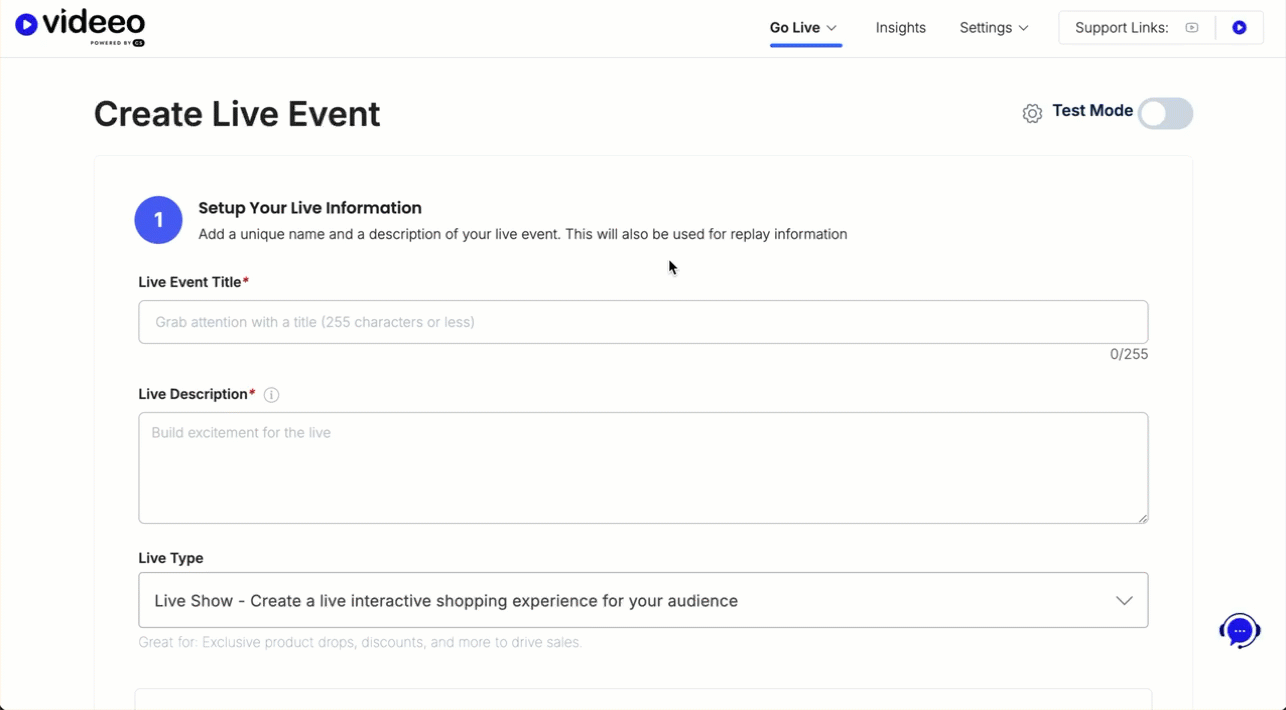Screen dimensions: 1286x710
Task: Click the gear icon beside Test Mode
Action: pyautogui.click(x=1032, y=113)
